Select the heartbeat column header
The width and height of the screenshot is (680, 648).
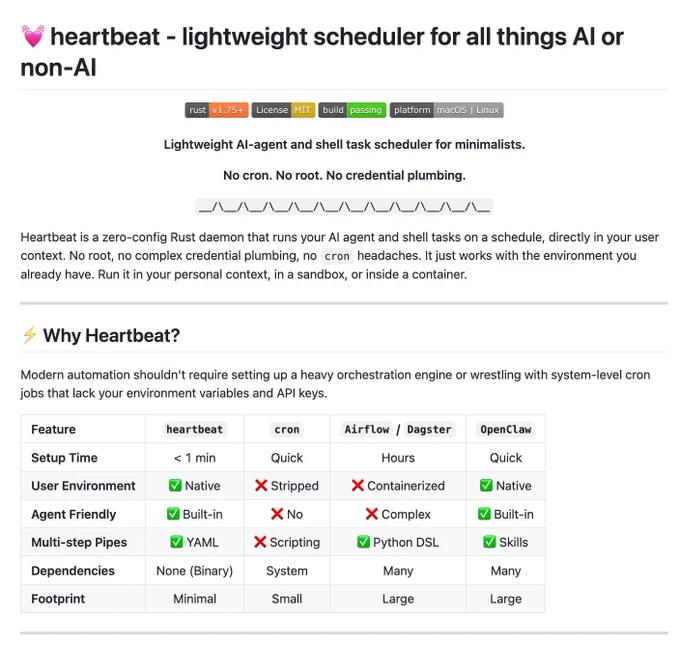194,429
